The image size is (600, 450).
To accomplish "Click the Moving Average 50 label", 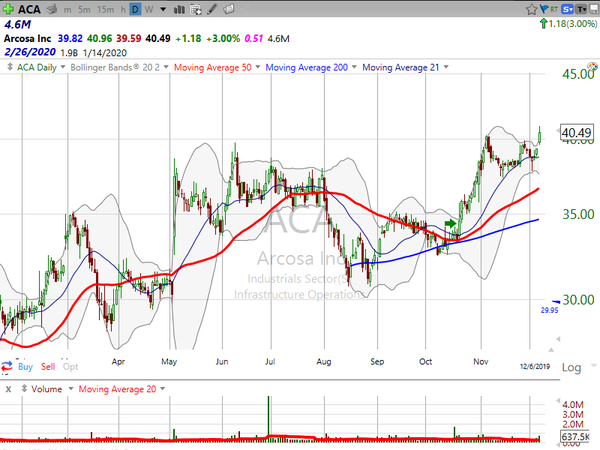I will (x=213, y=67).
